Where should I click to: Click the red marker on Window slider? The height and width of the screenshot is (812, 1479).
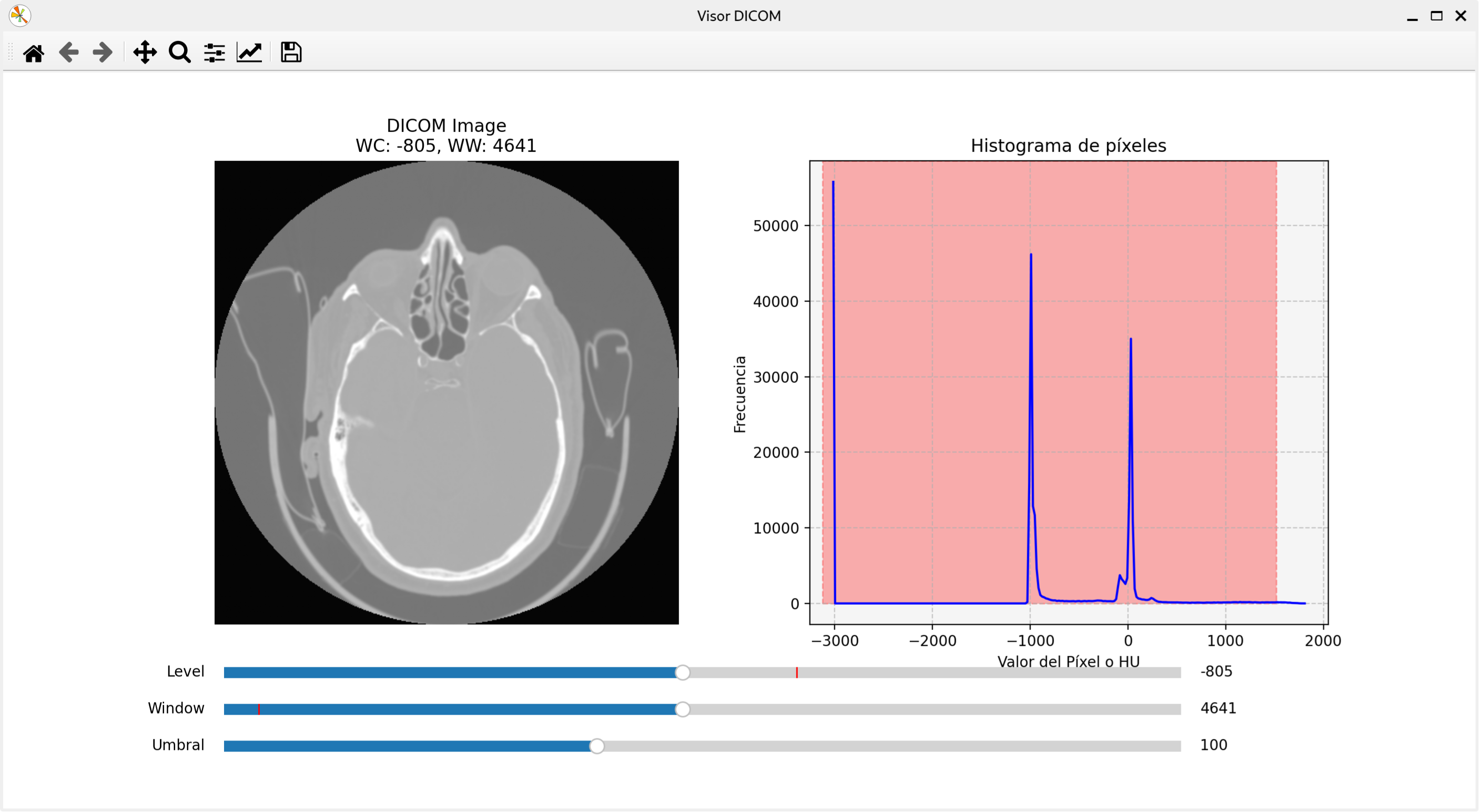tap(259, 709)
